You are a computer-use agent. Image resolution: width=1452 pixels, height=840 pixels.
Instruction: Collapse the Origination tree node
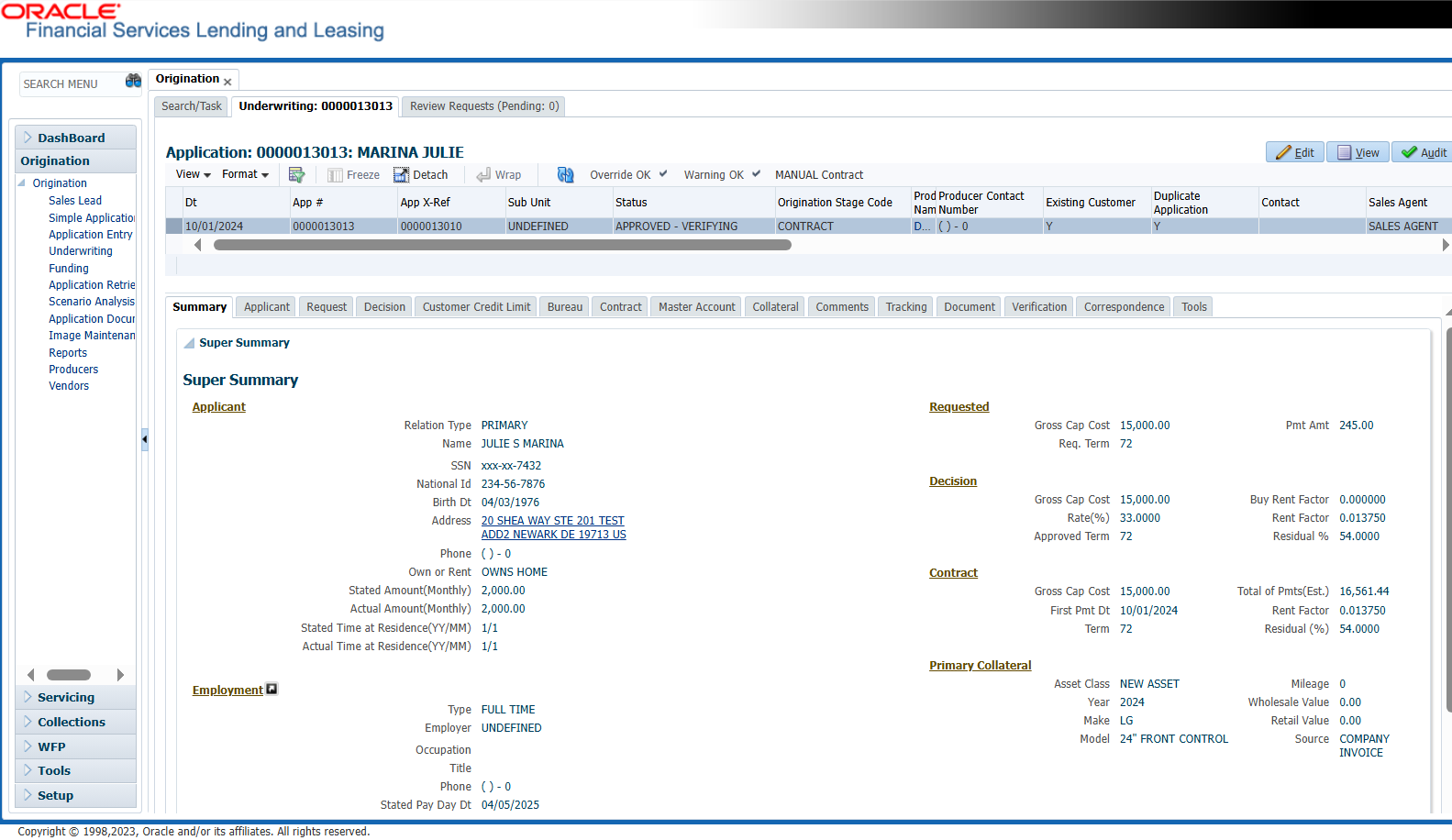click(22, 182)
